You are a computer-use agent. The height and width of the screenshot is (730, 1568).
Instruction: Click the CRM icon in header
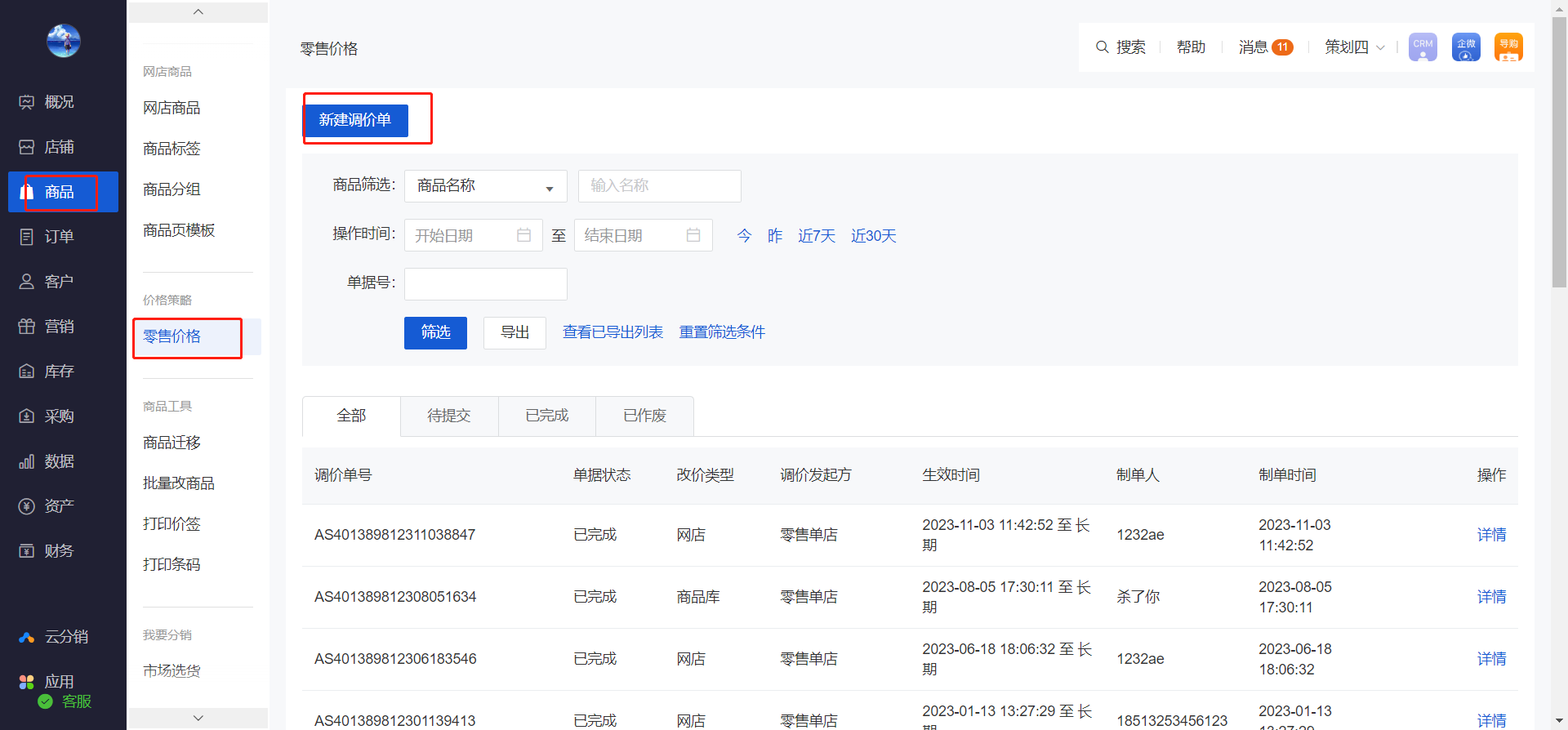(1423, 47)
